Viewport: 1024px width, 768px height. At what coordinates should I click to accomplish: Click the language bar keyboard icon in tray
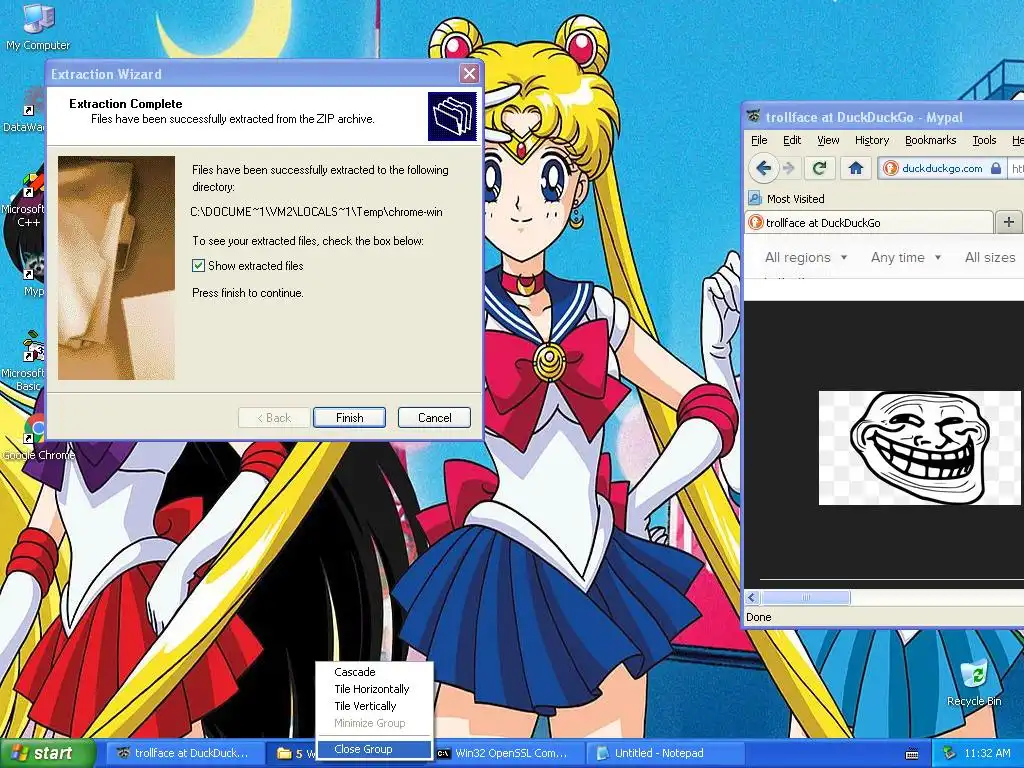912,754
